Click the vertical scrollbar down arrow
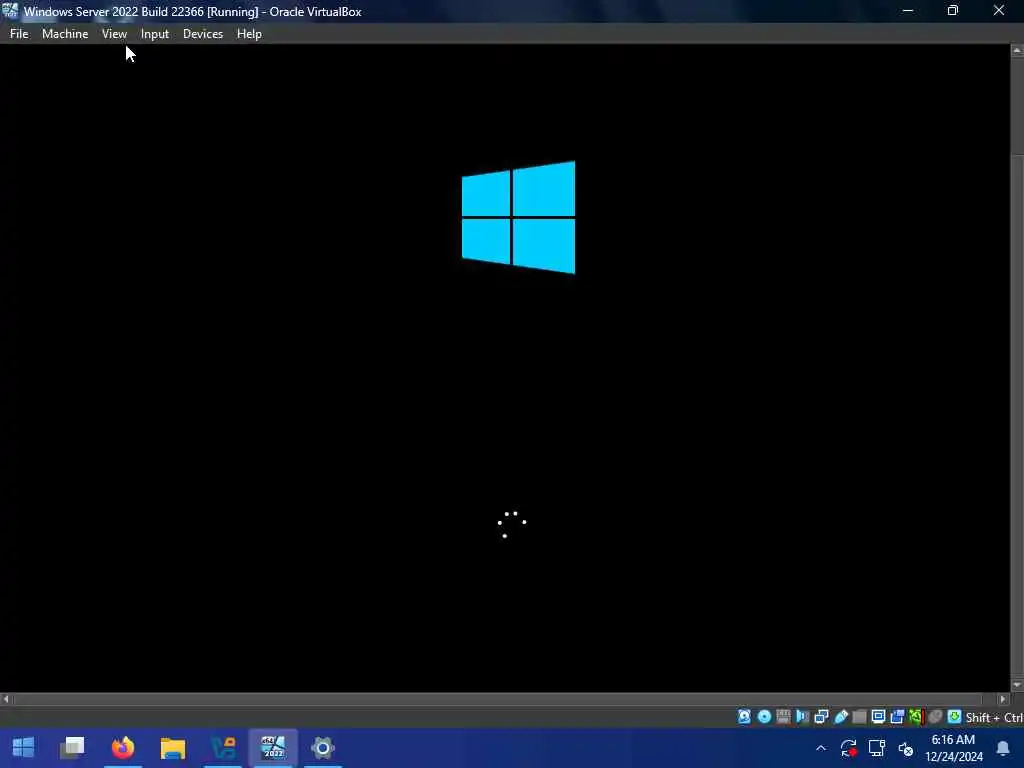1024x768 pixels. click(1017, 685)
